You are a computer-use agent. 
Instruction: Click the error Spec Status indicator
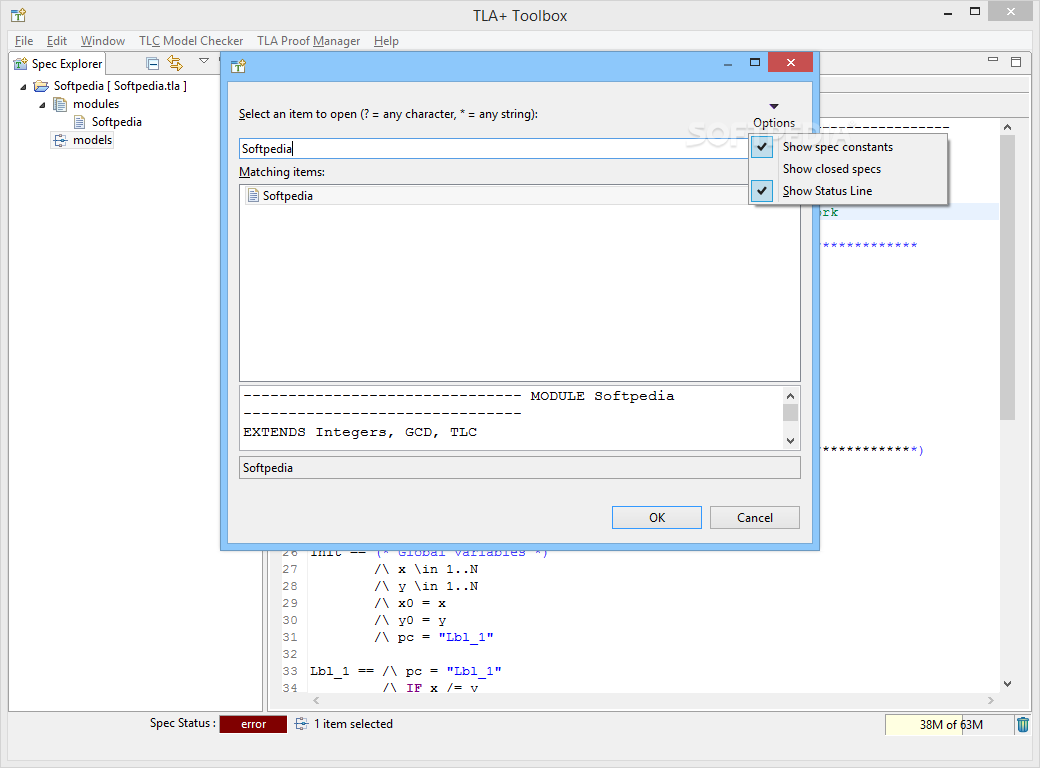(x=253, y=724)
